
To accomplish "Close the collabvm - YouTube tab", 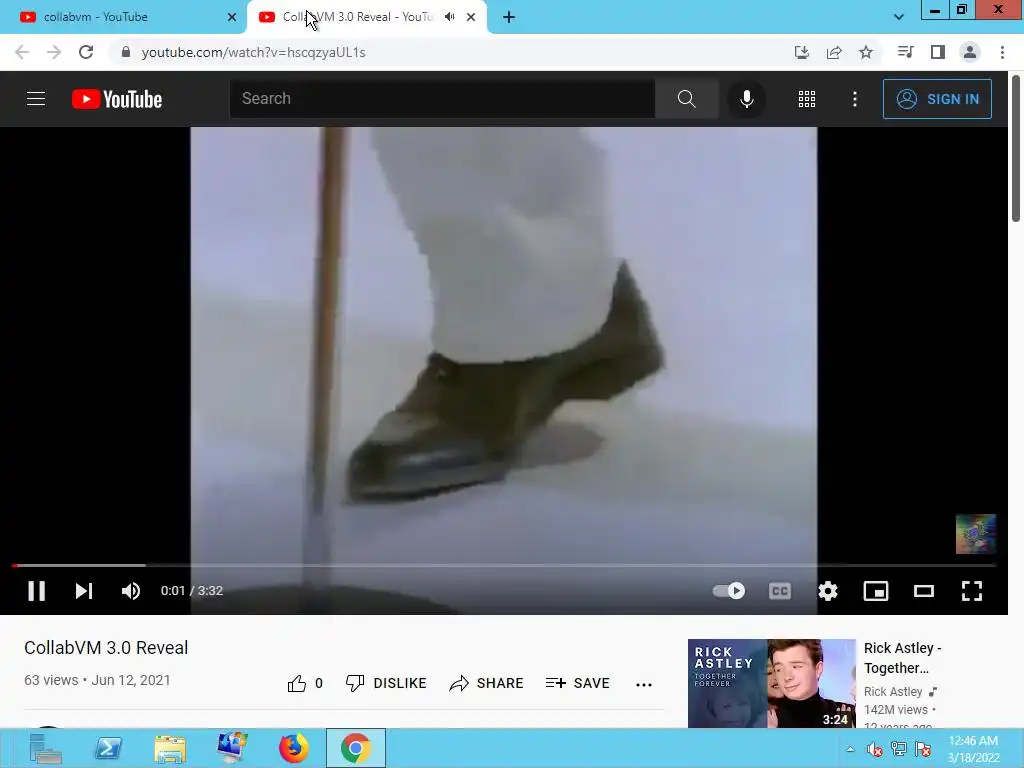I will coord(232,17).
